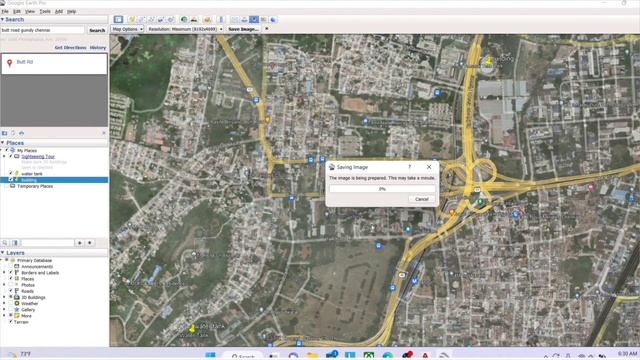
Task: Click the Search button
Action: tap(97, 30)
